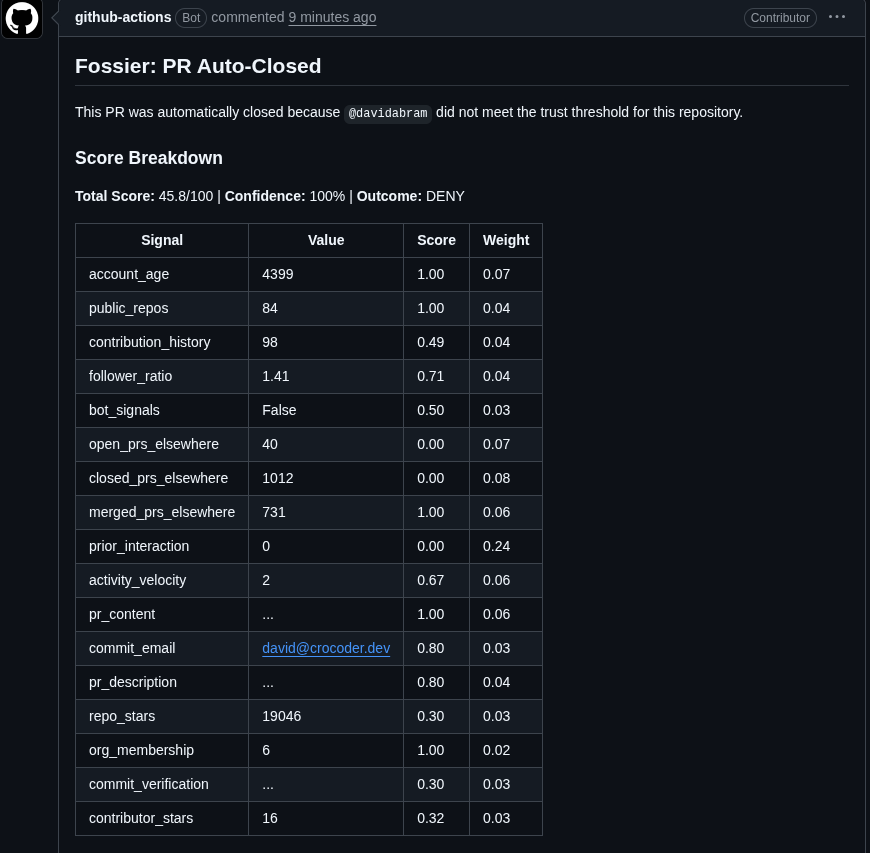Screen dimensions: 870x853
Task: Open the david@crocoder.dev email link
Action: pyautogui.click(x=326, y=648)
